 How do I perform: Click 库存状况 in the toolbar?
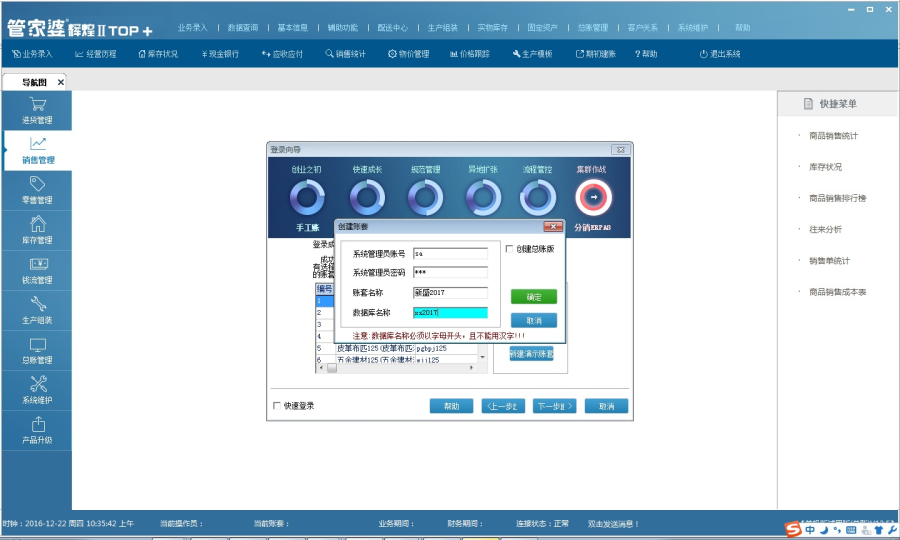pyautogui.click(x=158, y=54)
